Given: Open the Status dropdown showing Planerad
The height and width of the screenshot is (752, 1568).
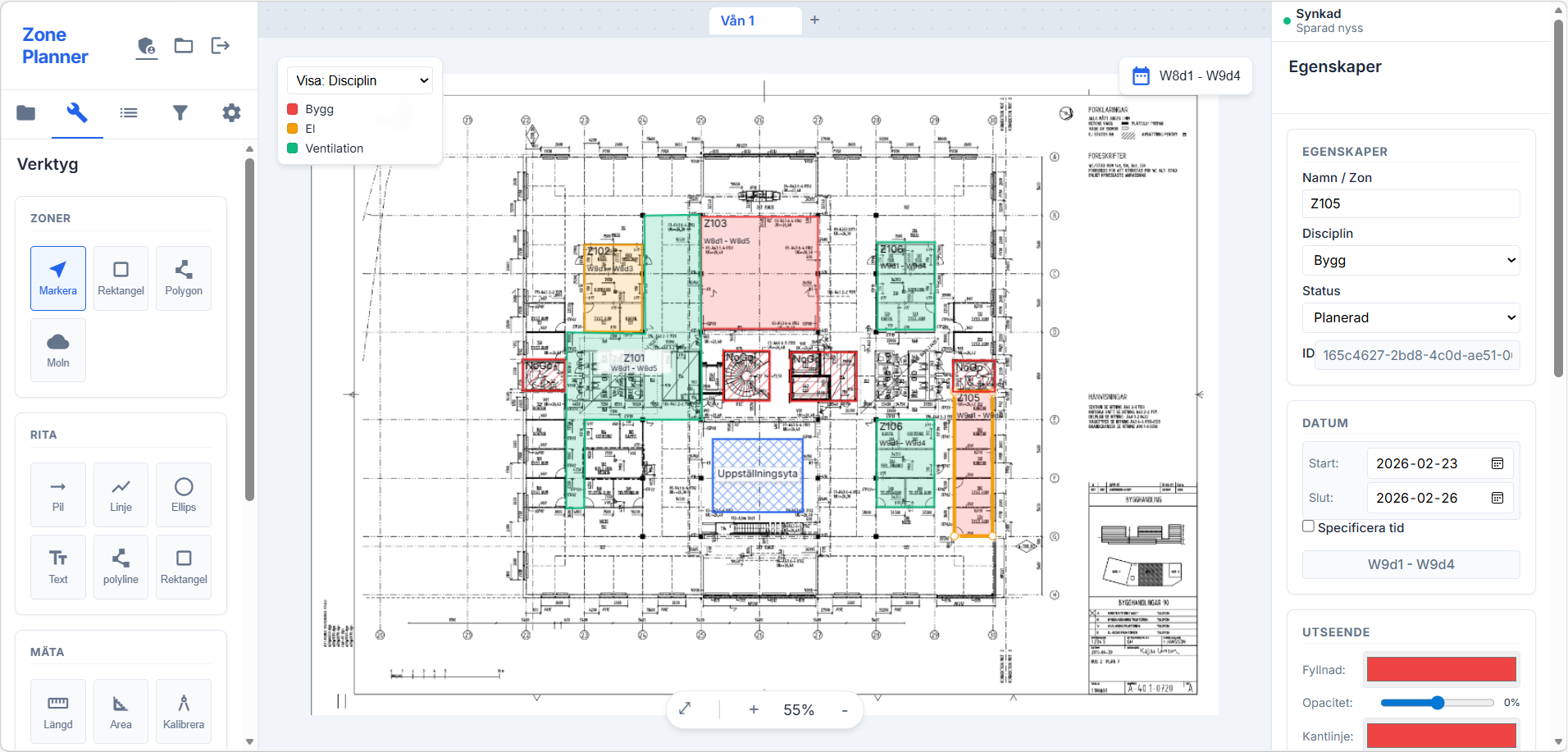Looking at the screenshot, I should coord(1411,317).
